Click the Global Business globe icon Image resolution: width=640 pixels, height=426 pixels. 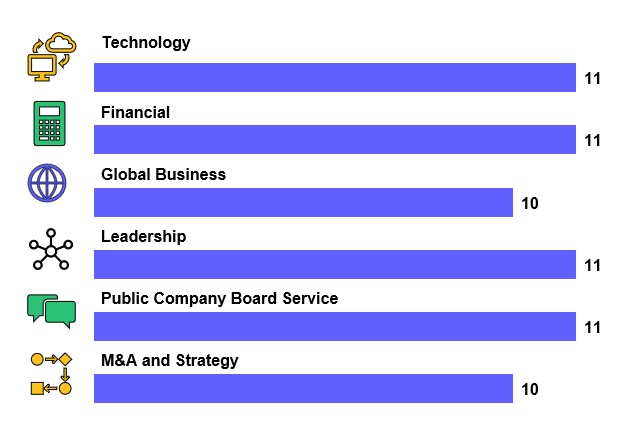click(x=48, y=184)
